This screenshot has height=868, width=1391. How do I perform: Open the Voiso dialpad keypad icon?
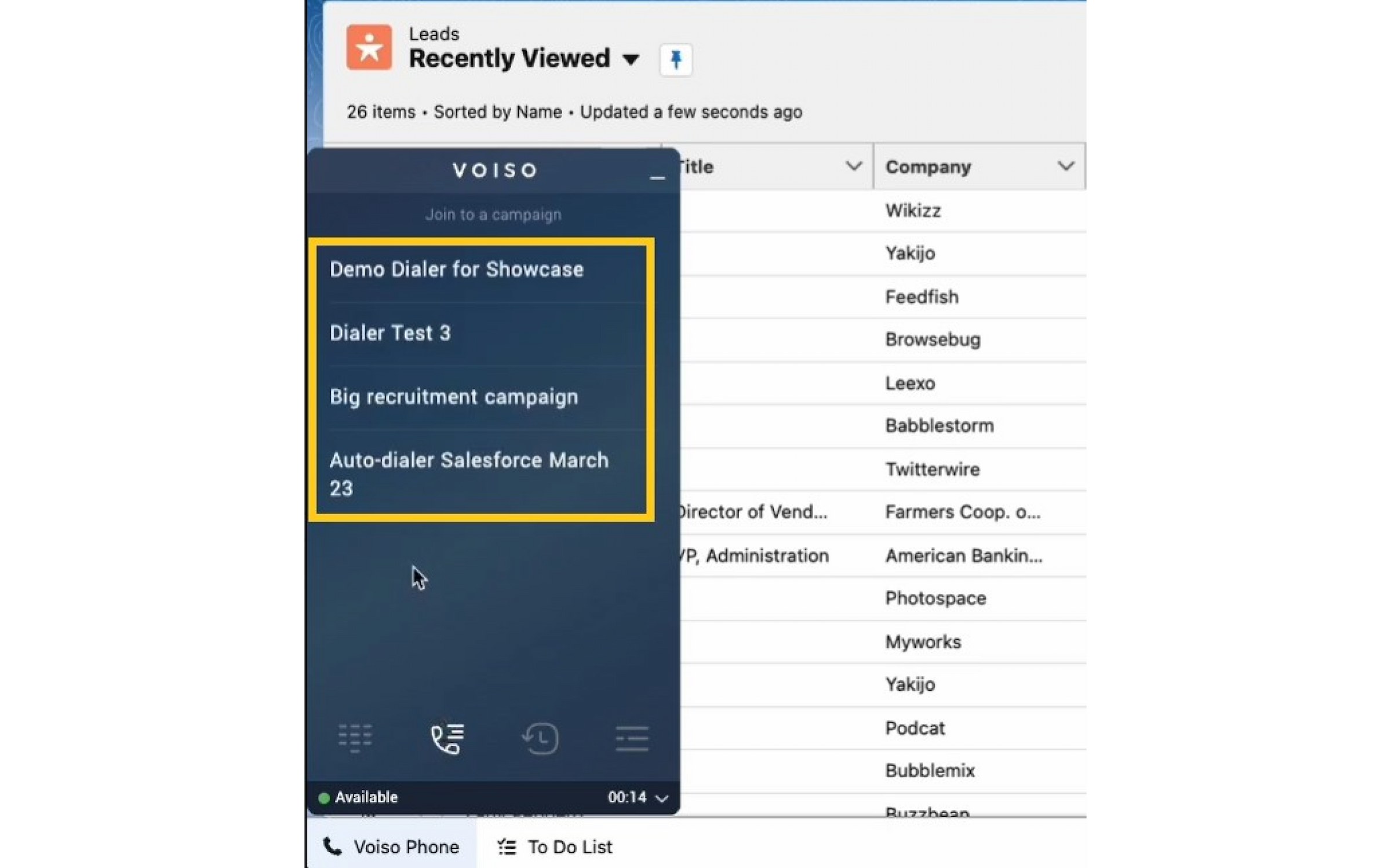click(355, 738)
